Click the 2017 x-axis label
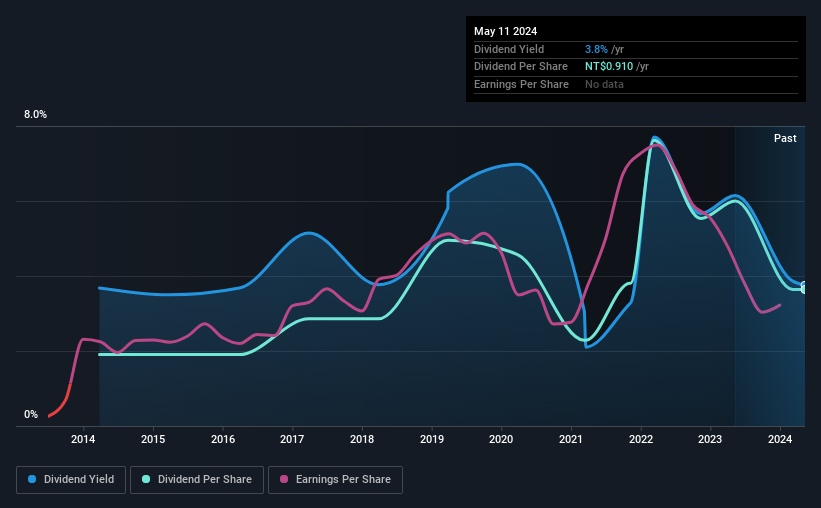The height and width of the screenshot is (508, 821). (x=292, y=439)
